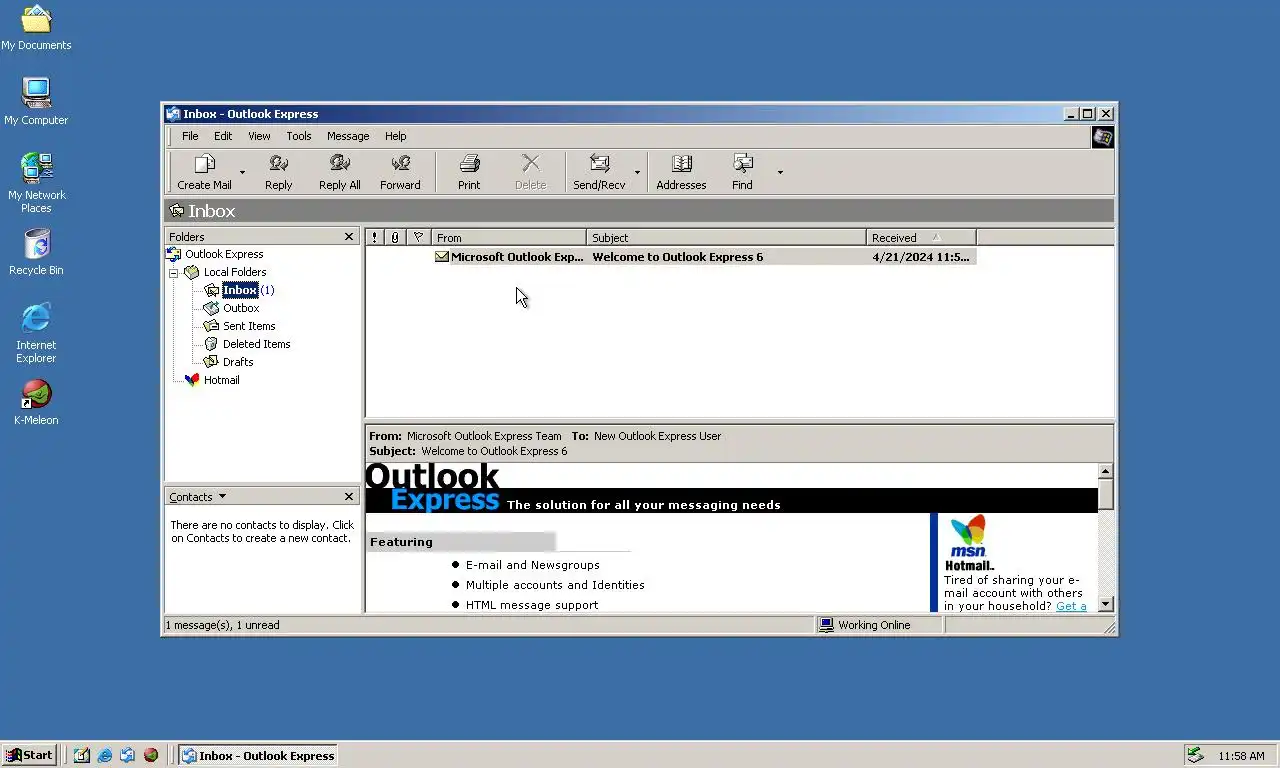1280x768 pixels.
Task: Select the Deleted Items folder
Action: [256, 344]
